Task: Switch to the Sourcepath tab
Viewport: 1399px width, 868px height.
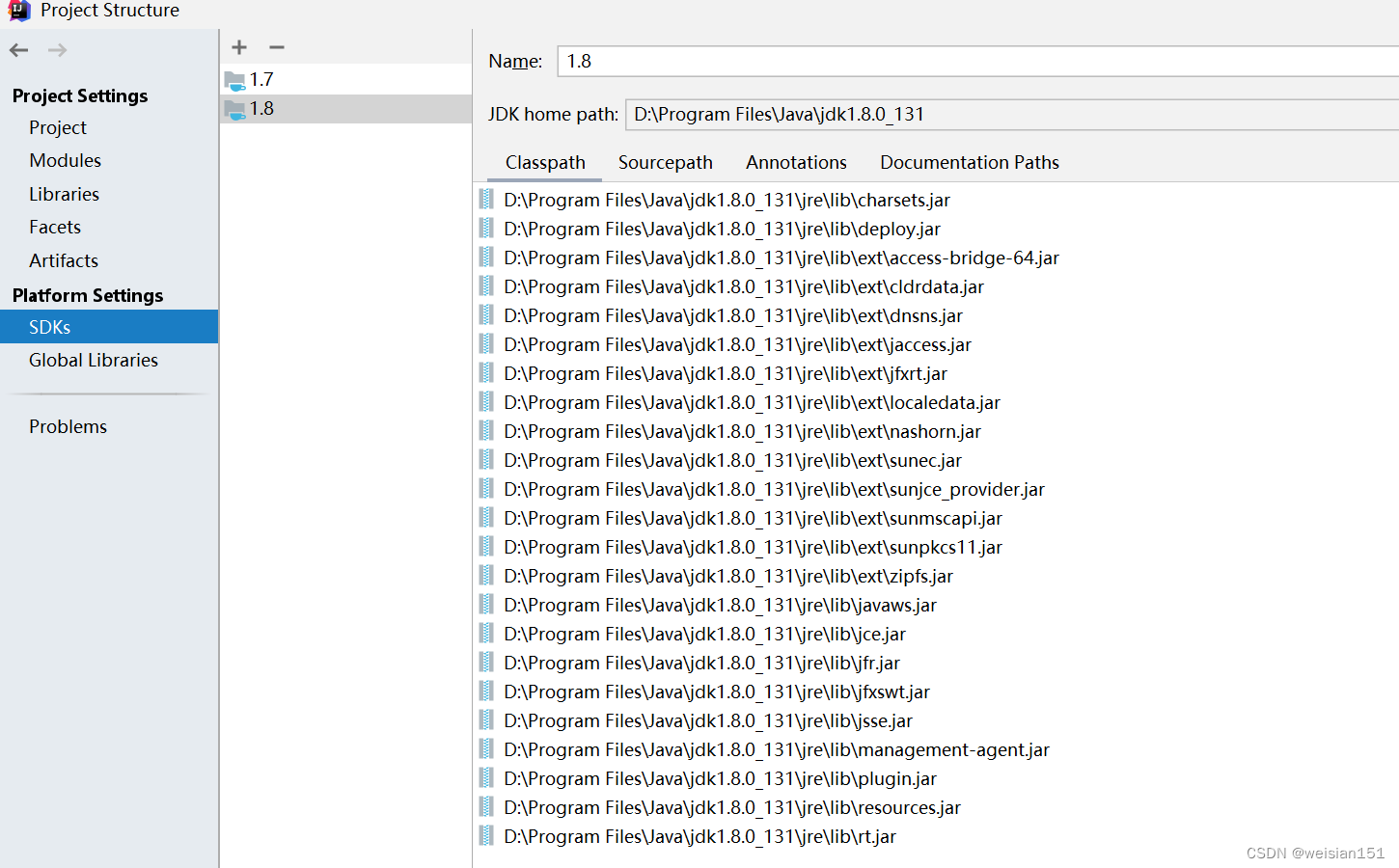Action: coord(666,162)
